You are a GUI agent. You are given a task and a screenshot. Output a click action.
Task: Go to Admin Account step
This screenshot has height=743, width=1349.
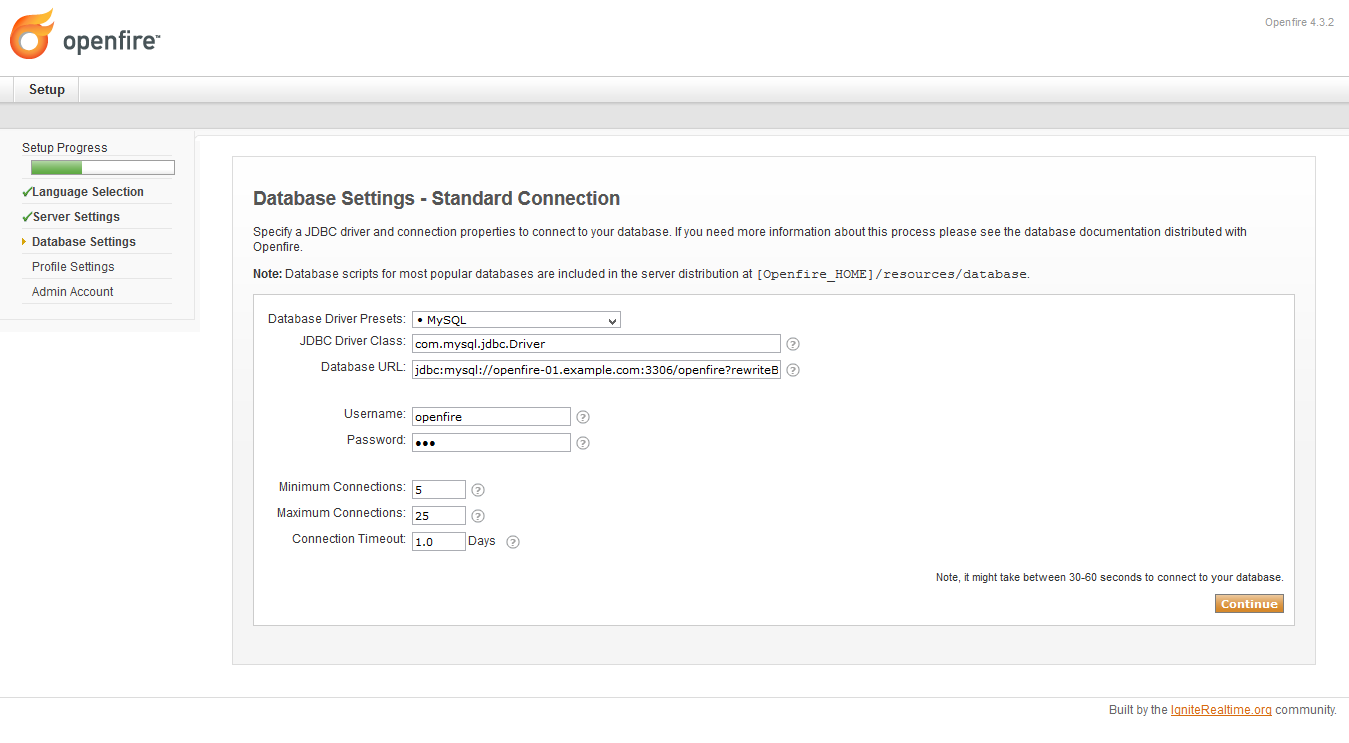pos(73,292)
